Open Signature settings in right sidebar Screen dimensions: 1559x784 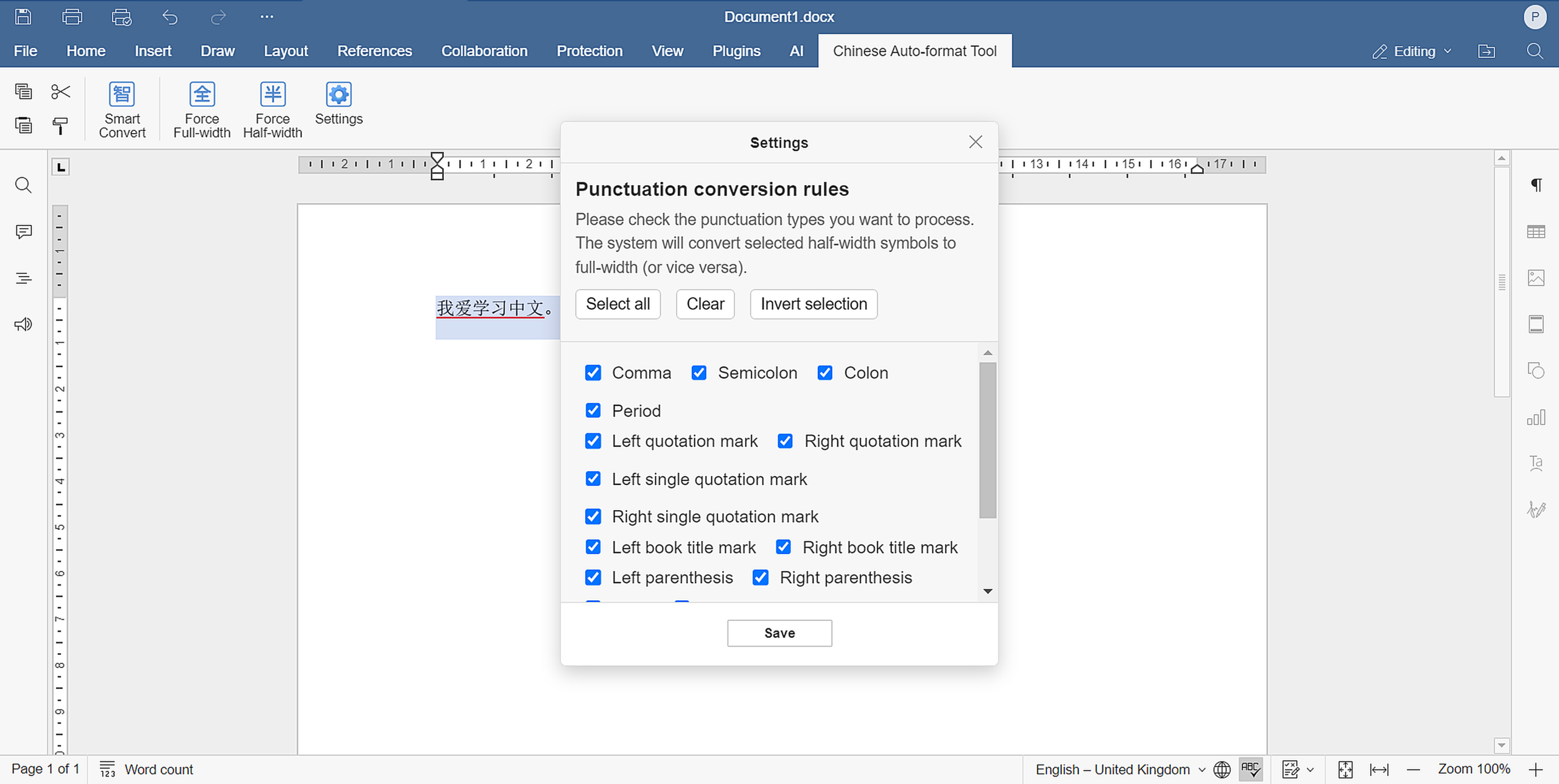click(x=1536, y=509)
